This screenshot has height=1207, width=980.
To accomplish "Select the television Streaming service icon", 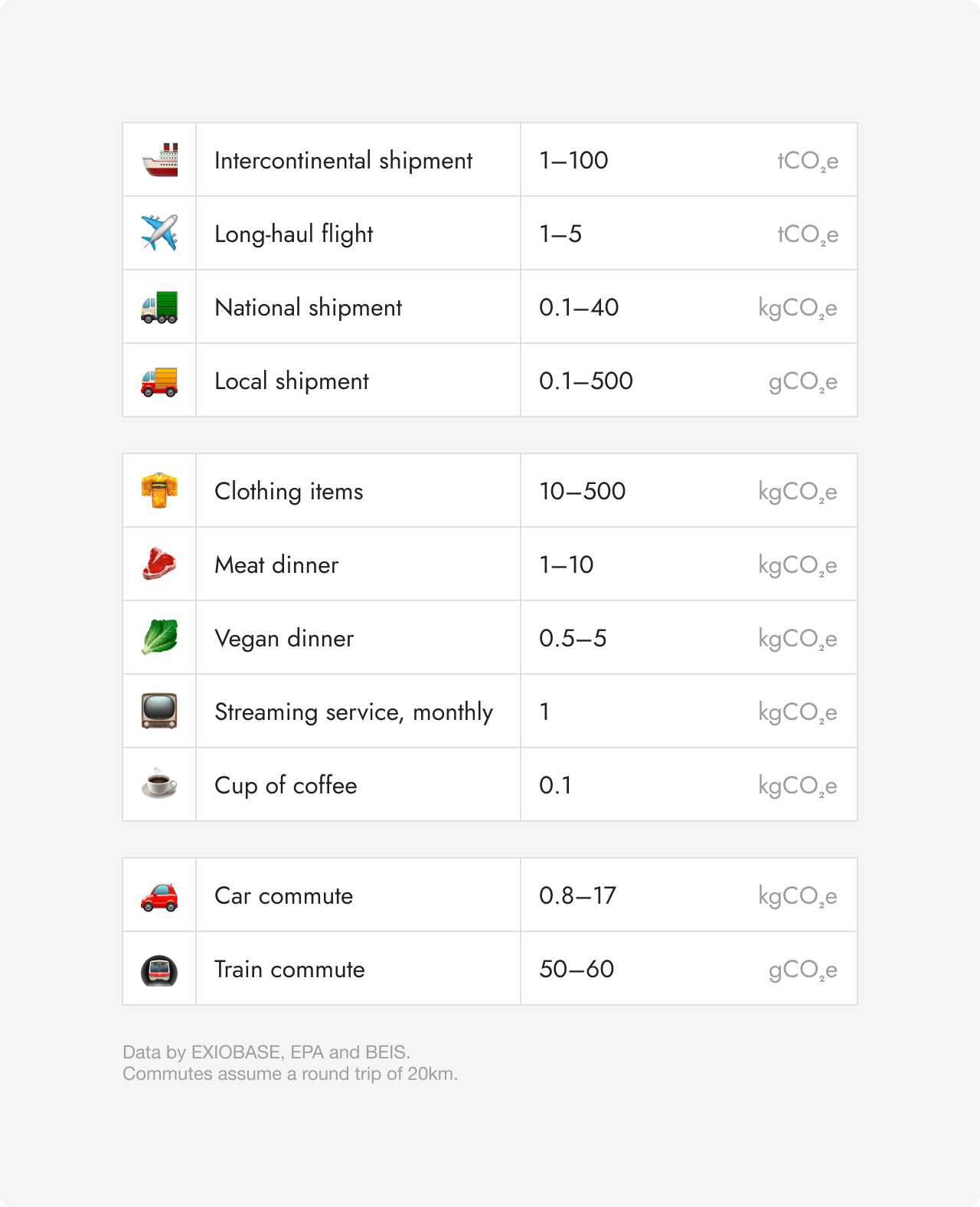I will pos(159,711).
